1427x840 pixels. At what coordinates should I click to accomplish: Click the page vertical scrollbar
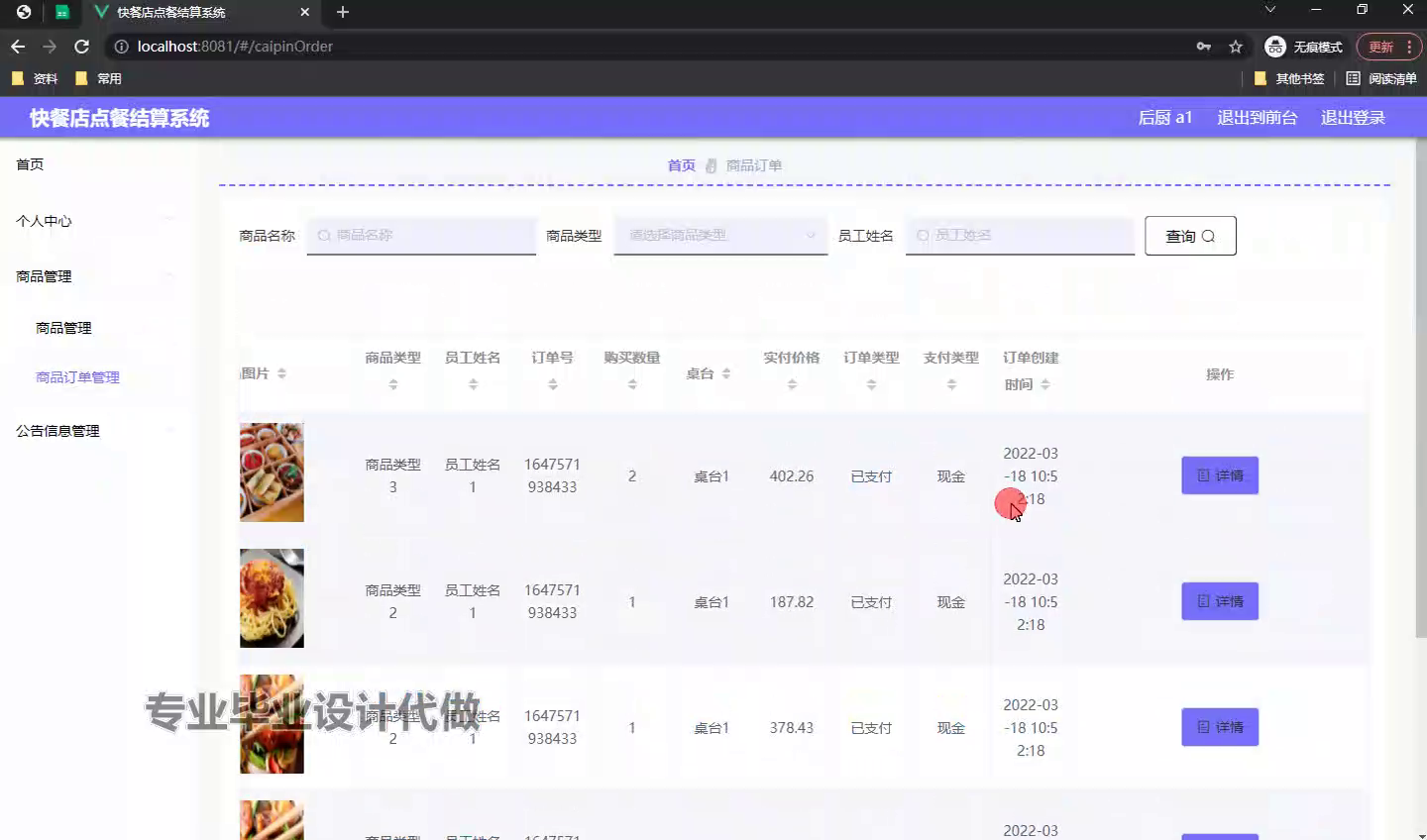(1421, 386)
